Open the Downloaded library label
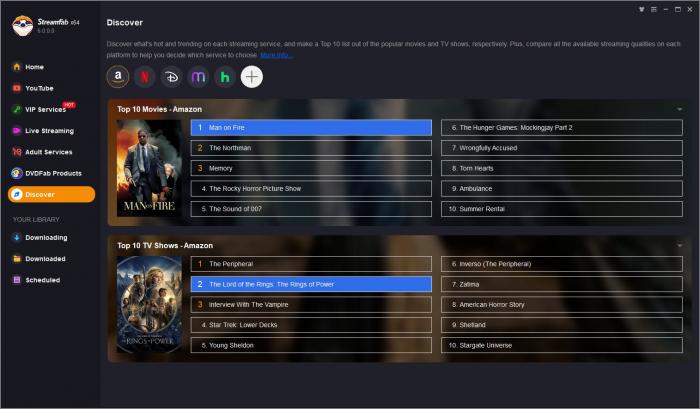 coord(45,259)
